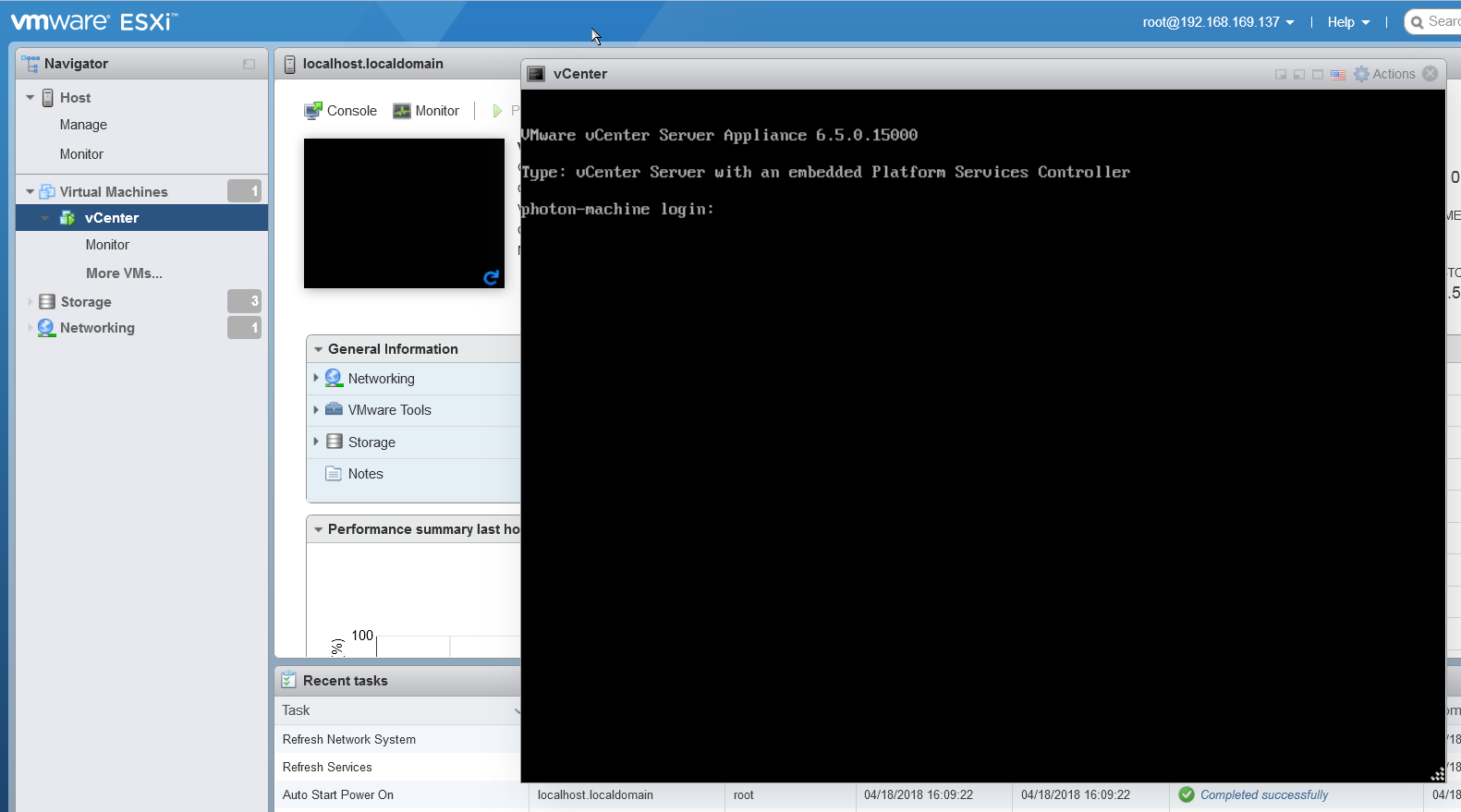Screen dimensions: 1461x812
Task: Click the Storage count badge showing 3
Action: pos(244,301)
